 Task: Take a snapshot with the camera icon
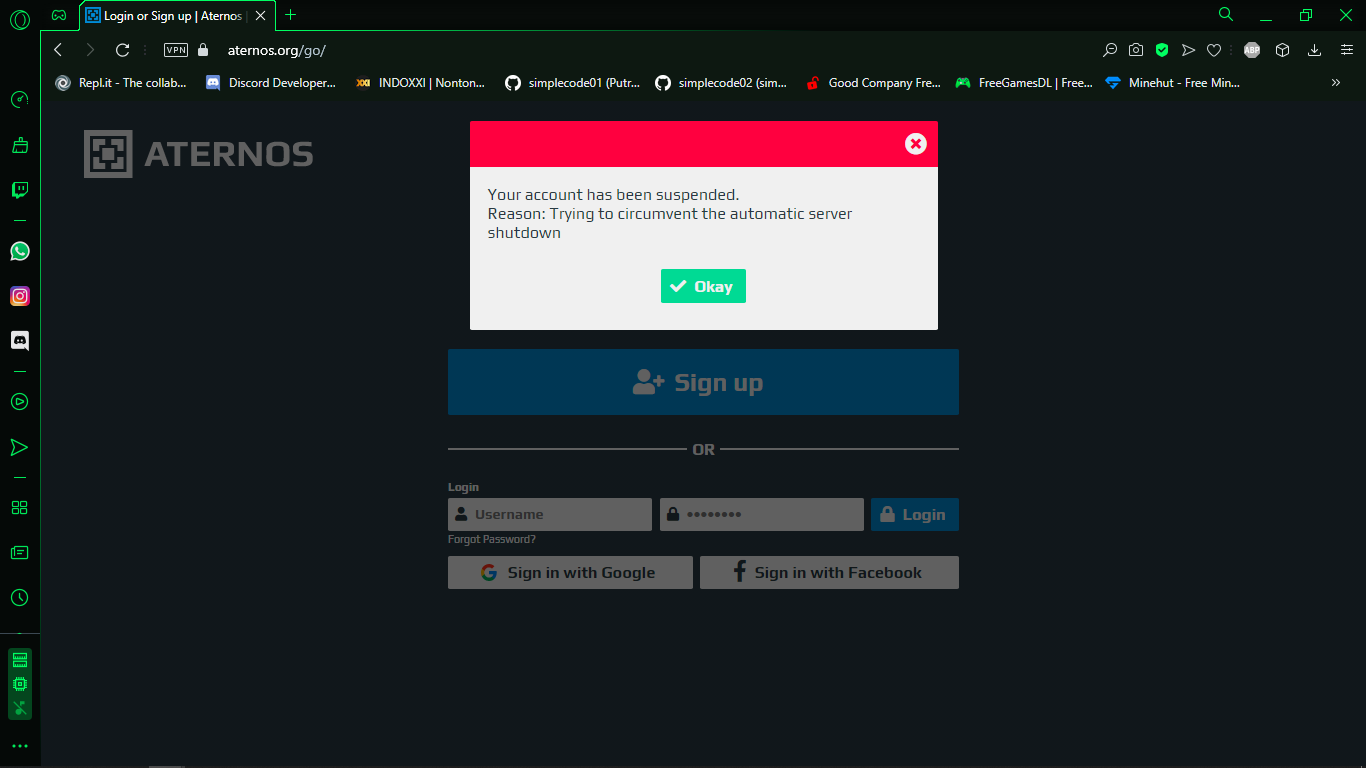point(1136,50)
